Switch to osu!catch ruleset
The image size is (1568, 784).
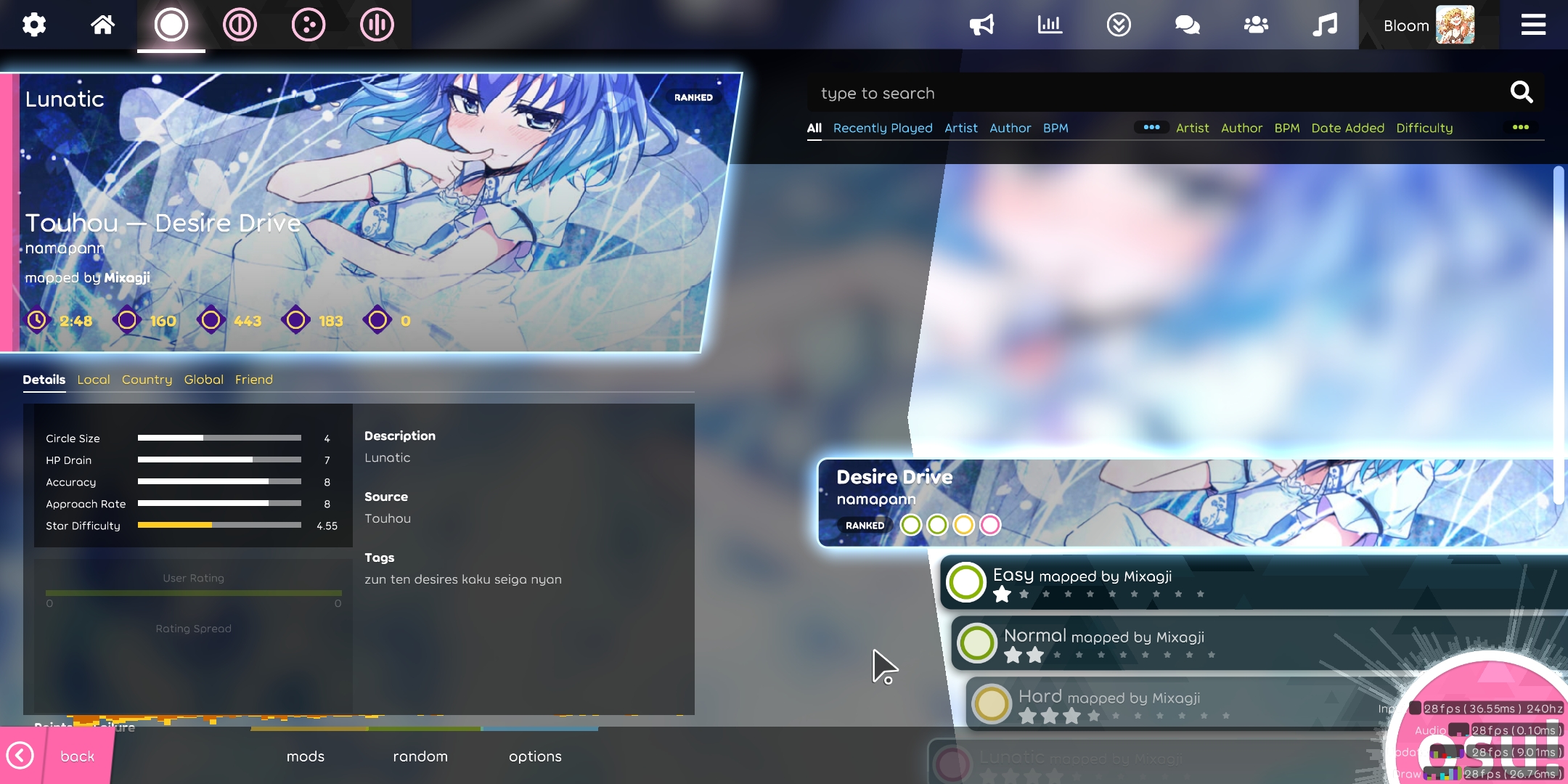(309, 25)
